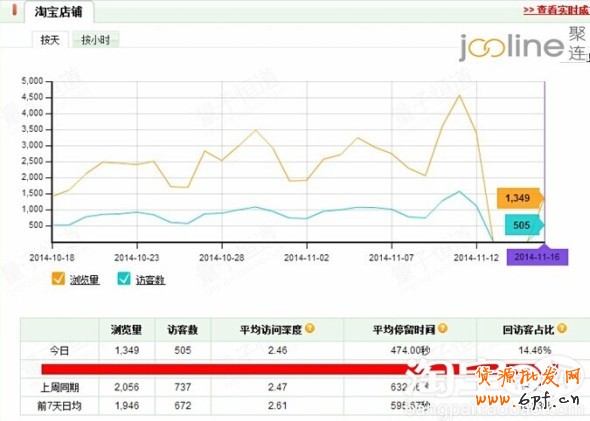This screenshot has width=590, height=421.
Task: Click the 2.46 average depth cell
Action: [x=278, y=350]
